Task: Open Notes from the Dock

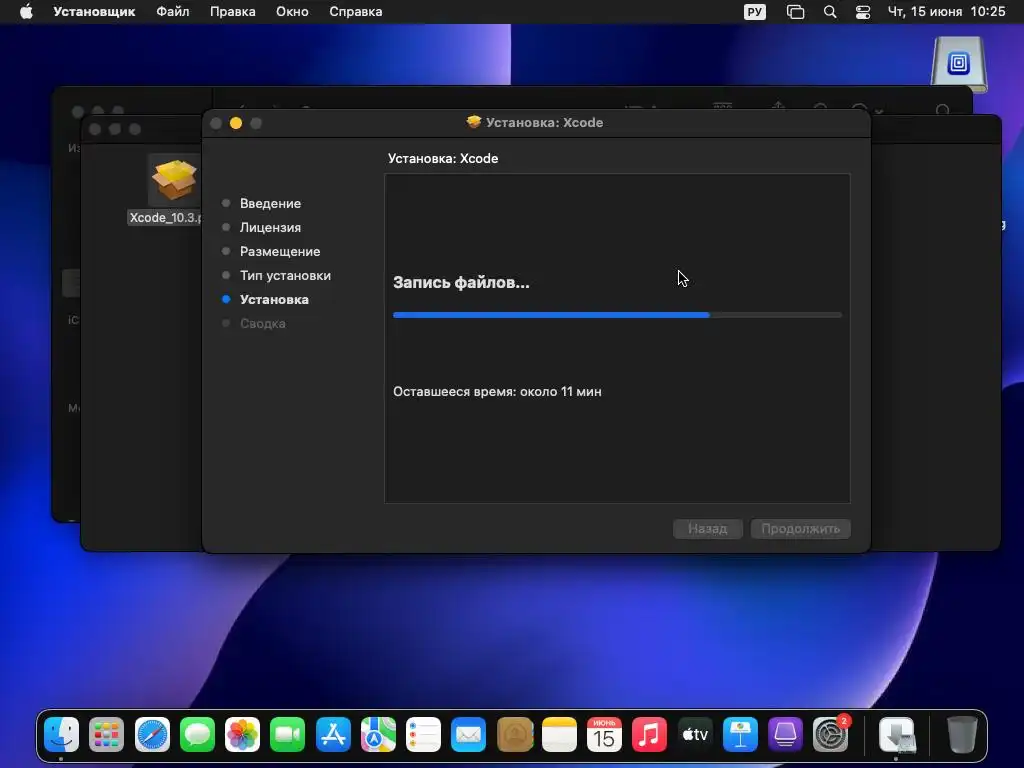Action: point(560,735)
